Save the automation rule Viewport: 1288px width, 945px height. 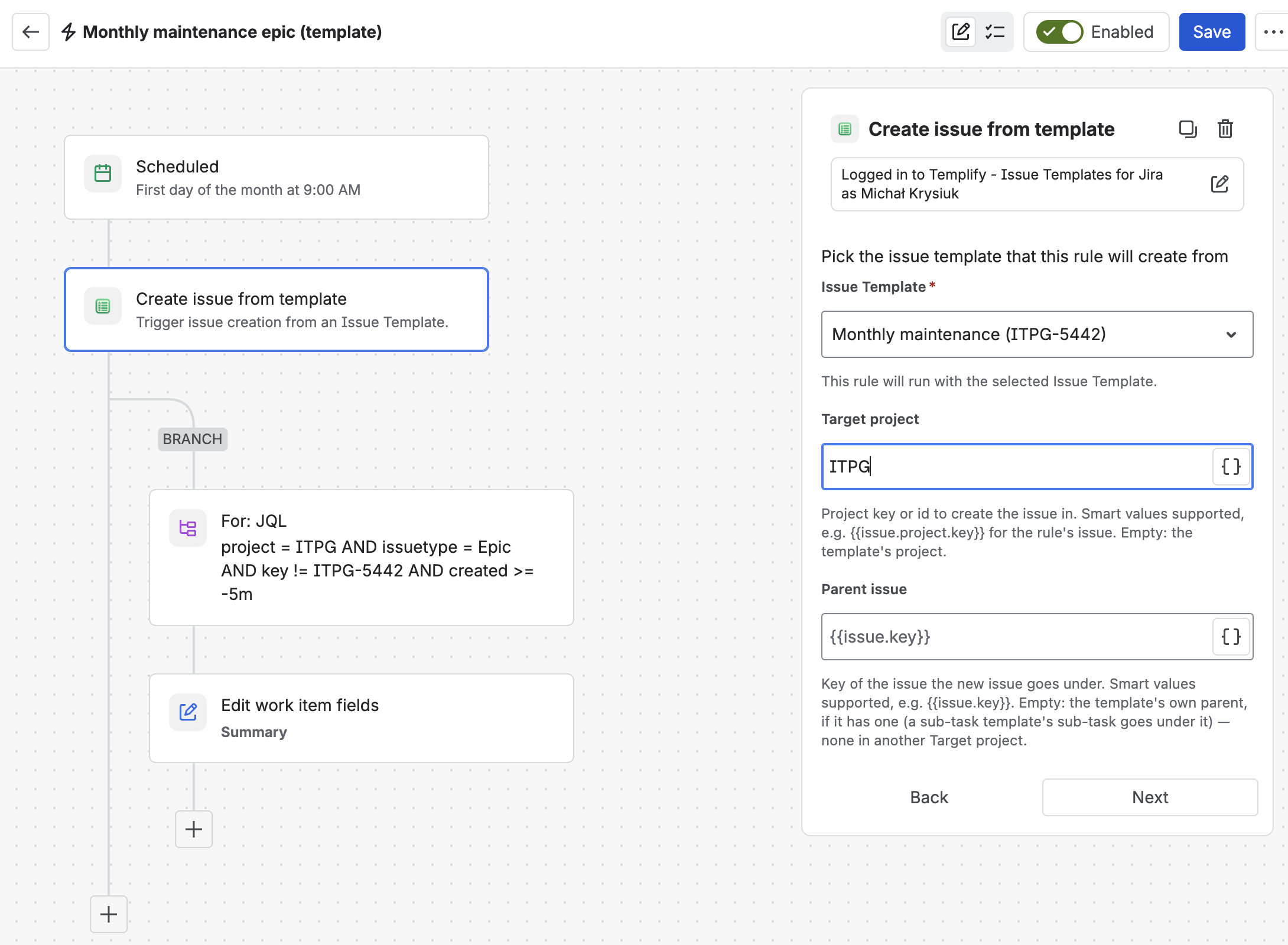pos(1212,32)
